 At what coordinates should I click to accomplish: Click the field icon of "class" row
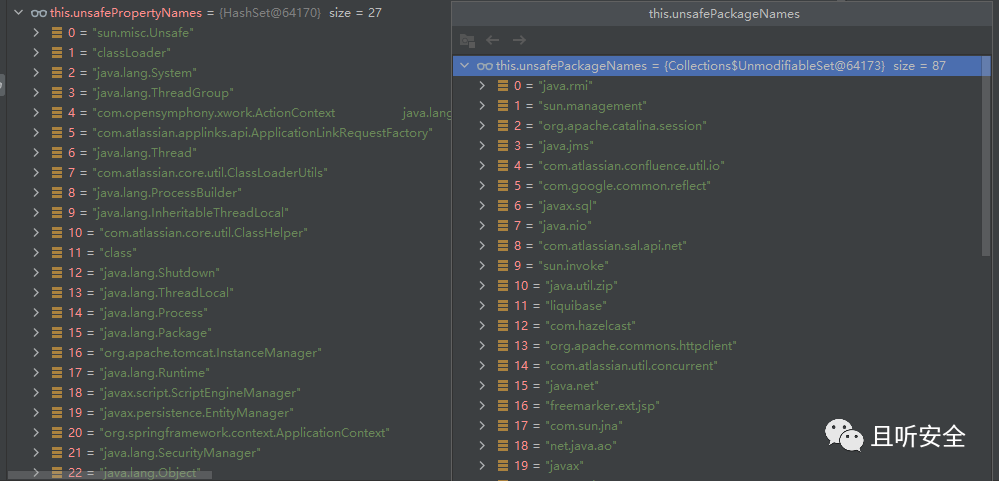pos(57,253)
